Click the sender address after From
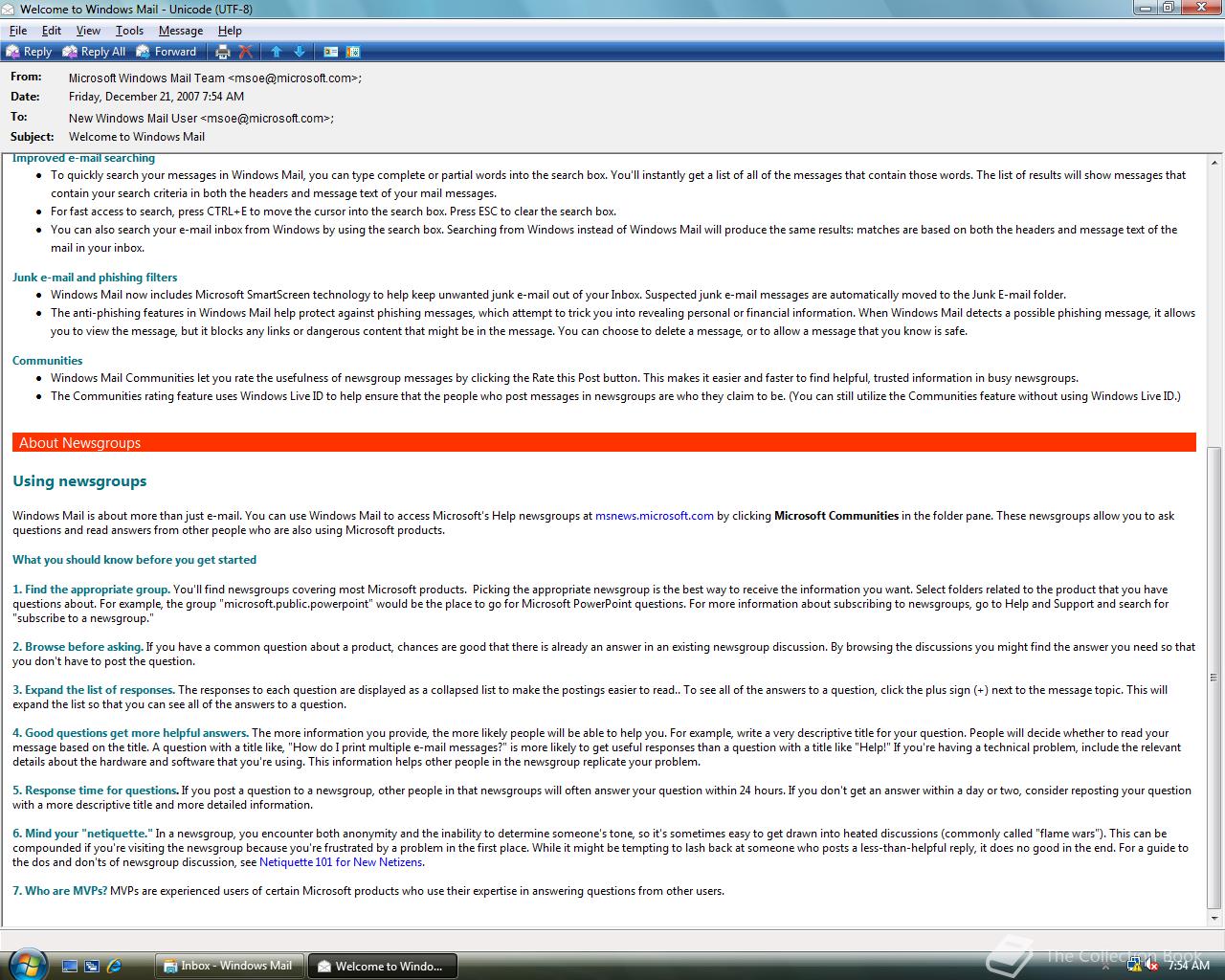The width and height of the screenshot is (1225, 980). point(215,78)
